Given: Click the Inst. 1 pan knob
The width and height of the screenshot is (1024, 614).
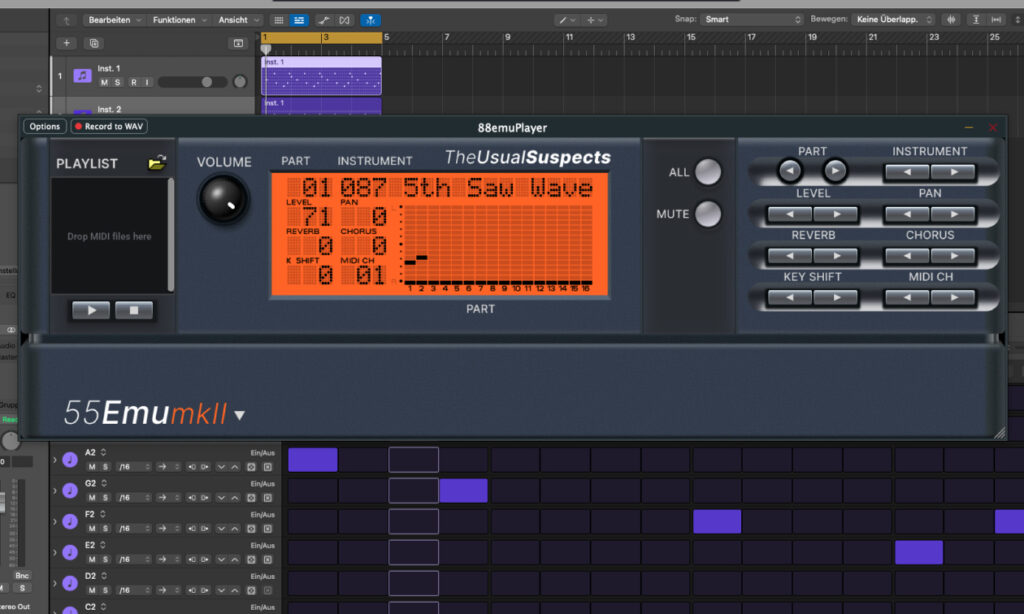Looking at the screenshot, I should coord(240,82).
